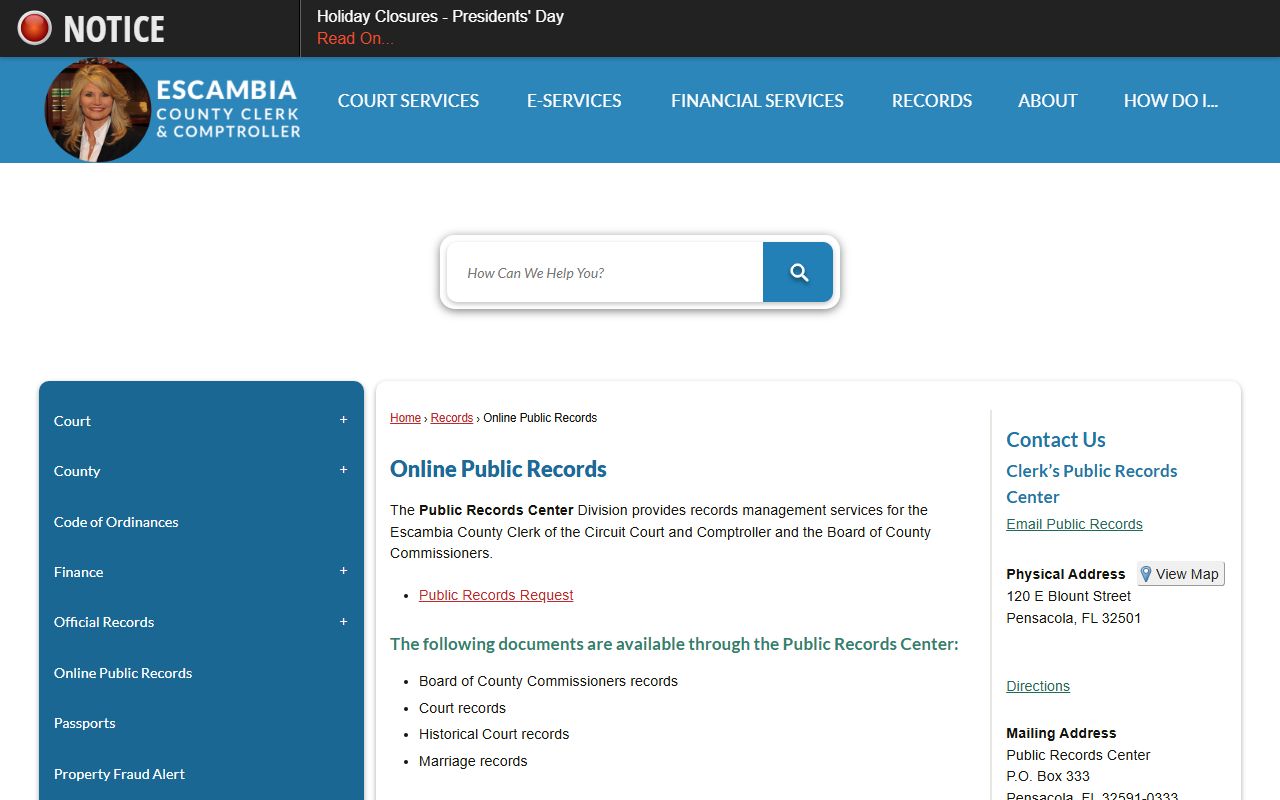Click Marriage records list item

(x=473, y=761)
